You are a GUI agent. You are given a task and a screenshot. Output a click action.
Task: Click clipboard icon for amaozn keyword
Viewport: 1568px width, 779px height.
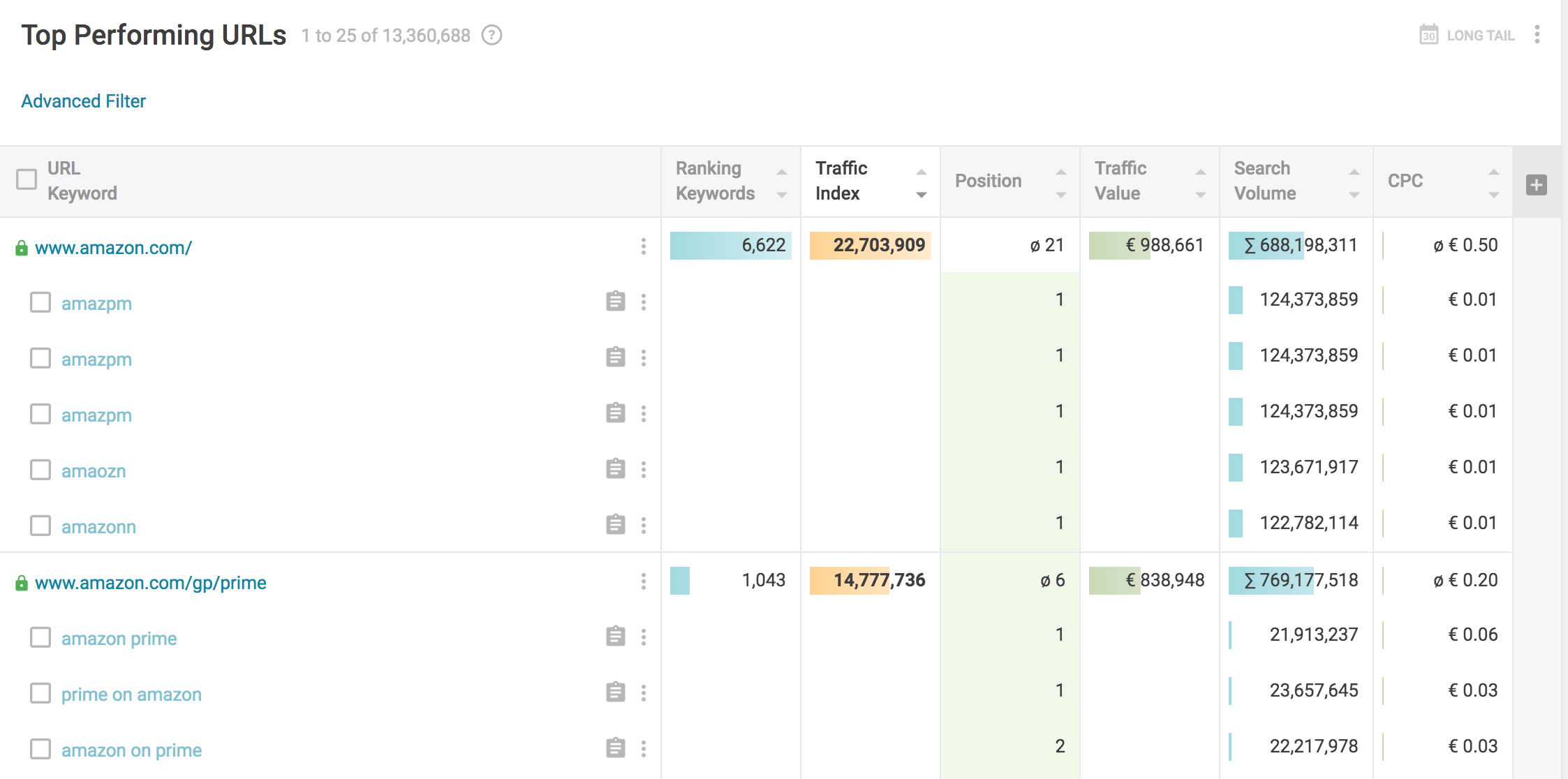click(x=615, y=469)
